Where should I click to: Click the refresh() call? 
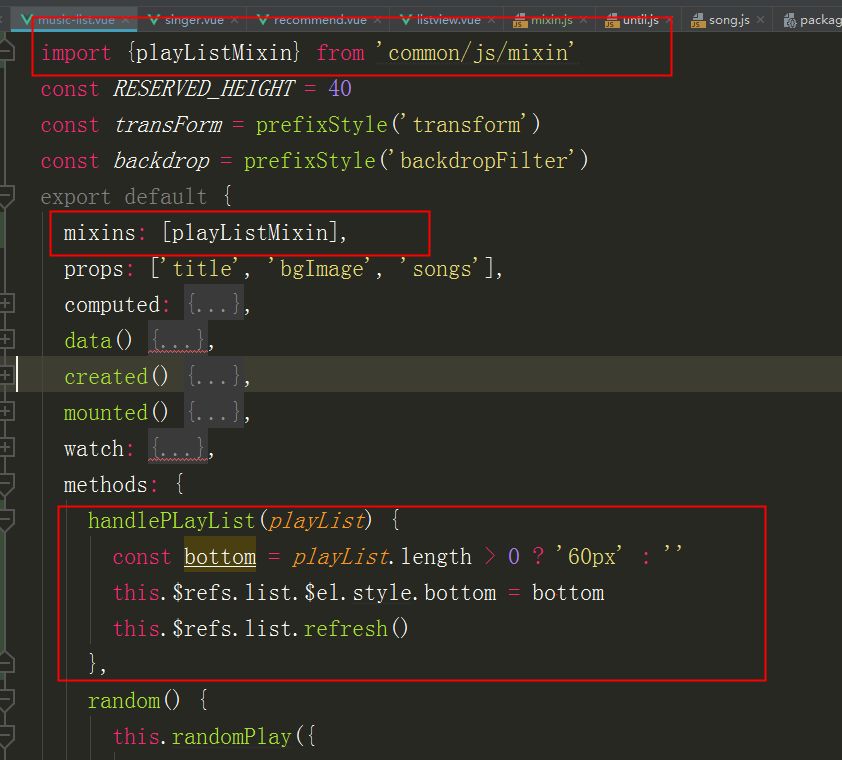[355, 628]
